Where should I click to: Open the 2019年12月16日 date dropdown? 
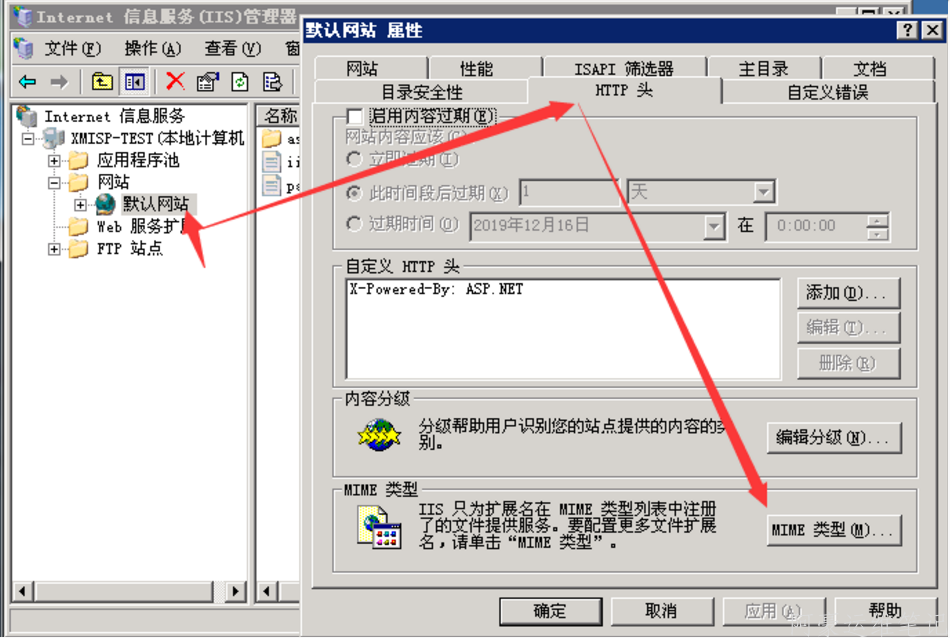click(x=714, y=226)
